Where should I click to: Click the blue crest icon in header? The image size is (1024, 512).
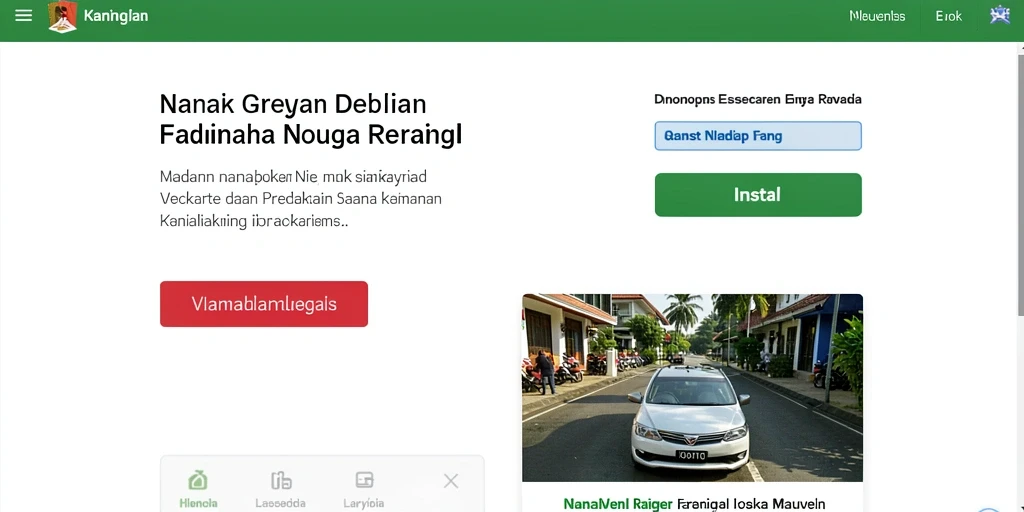1000,15
